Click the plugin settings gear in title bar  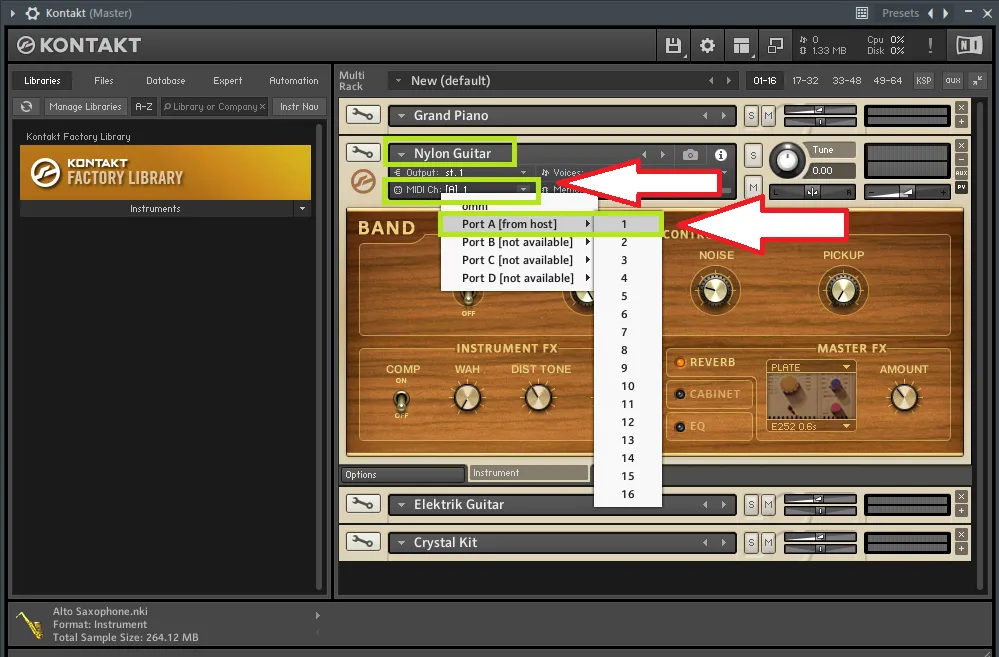pos(32,13)
